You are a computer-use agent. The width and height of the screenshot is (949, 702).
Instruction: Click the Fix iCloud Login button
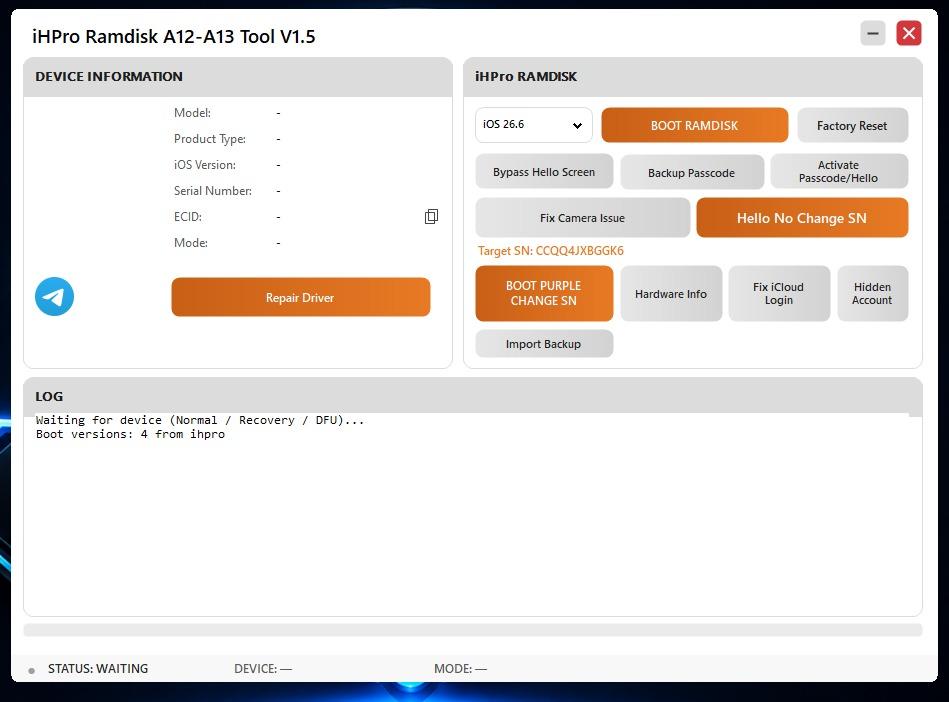pos(779,294)
